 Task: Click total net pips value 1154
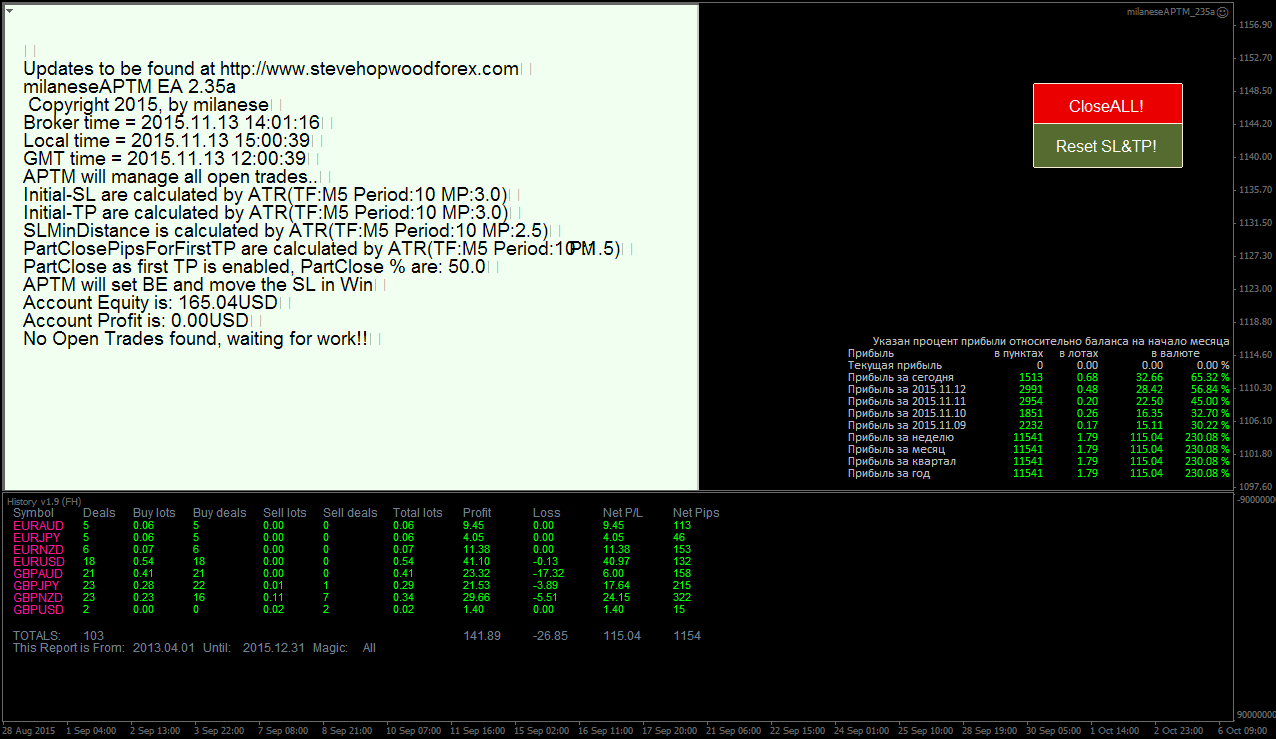tap(687, 636)
